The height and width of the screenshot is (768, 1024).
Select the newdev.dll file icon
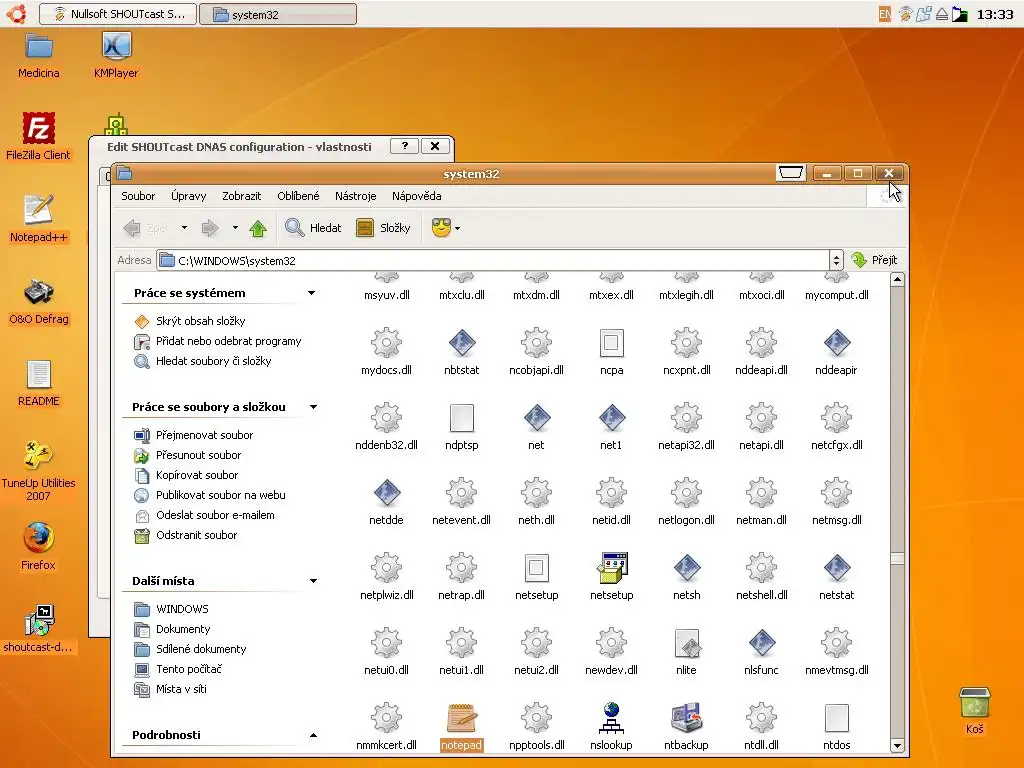coord(612,643)
